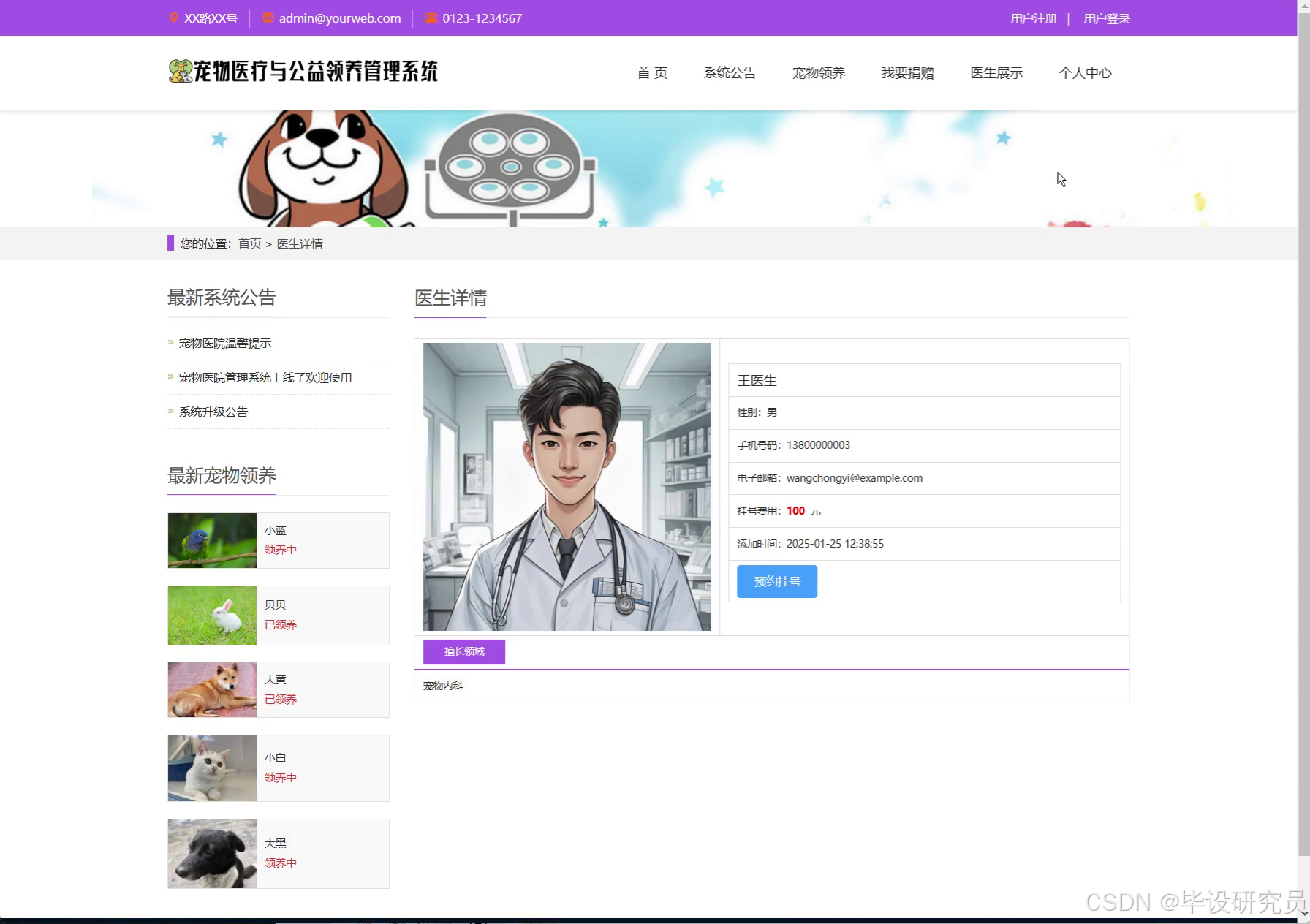The height and width of the screenshot is (924, 1310).
Task: Open 个人中心 navigation item
Action: click(x=1085, y=72)
